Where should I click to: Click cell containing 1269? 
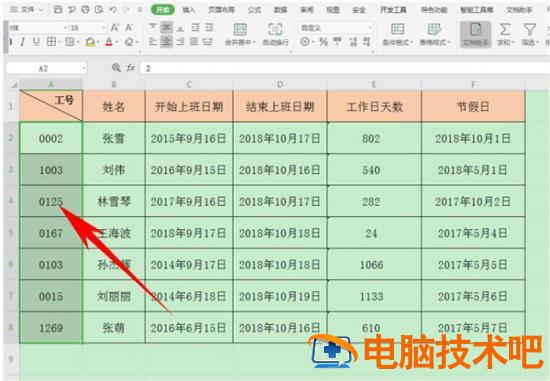pos(51,327)
